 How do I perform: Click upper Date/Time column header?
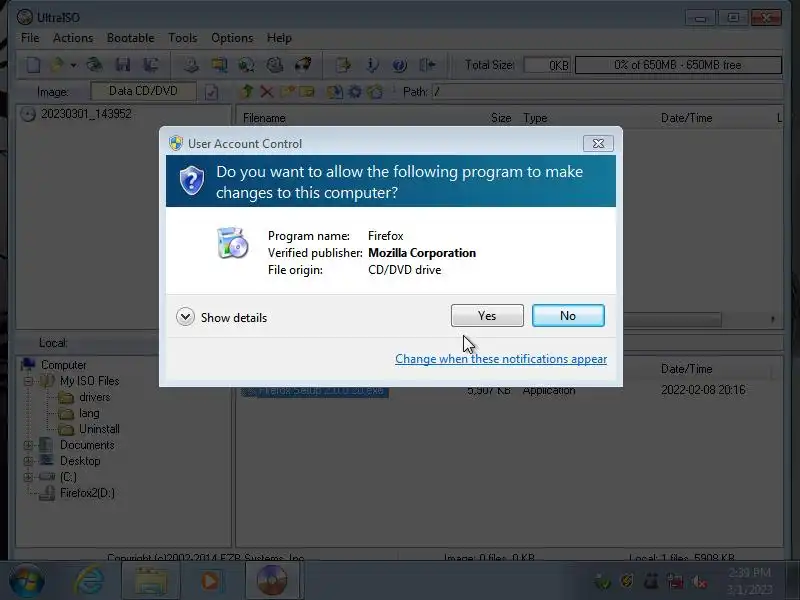tap(686, 118)
